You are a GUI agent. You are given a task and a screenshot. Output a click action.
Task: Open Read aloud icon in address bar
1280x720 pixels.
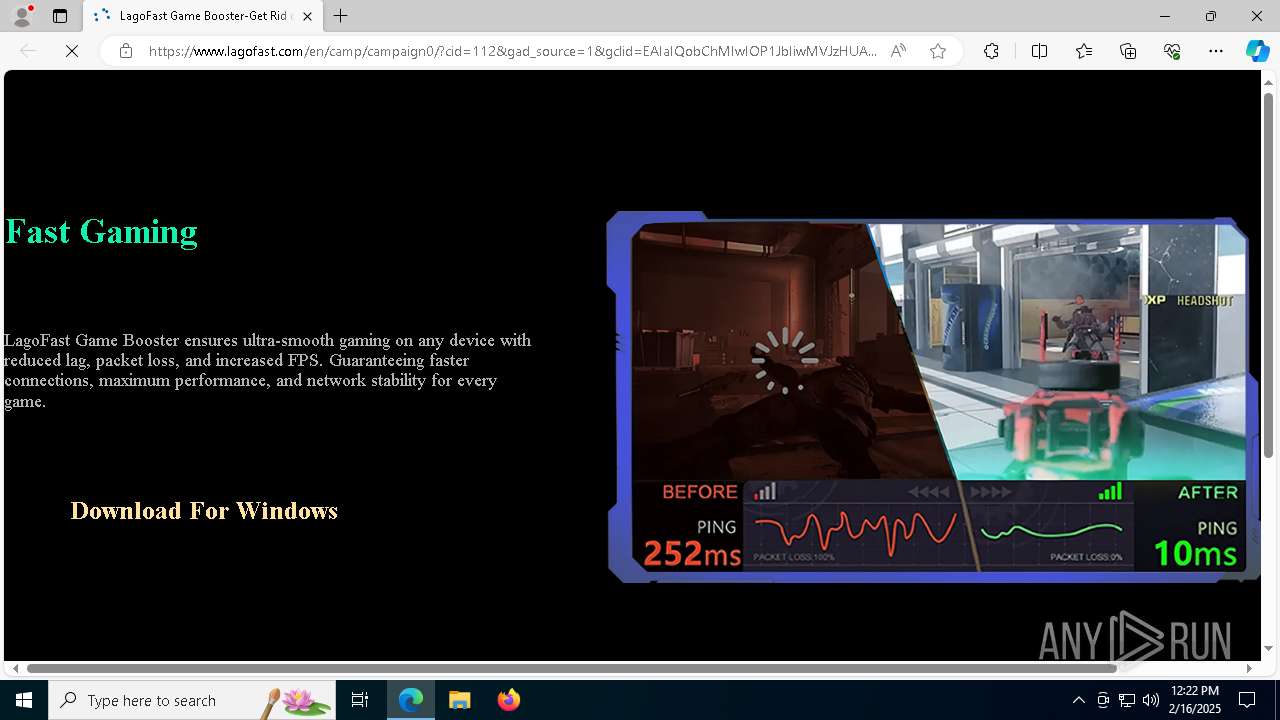(x=898, y=51)
